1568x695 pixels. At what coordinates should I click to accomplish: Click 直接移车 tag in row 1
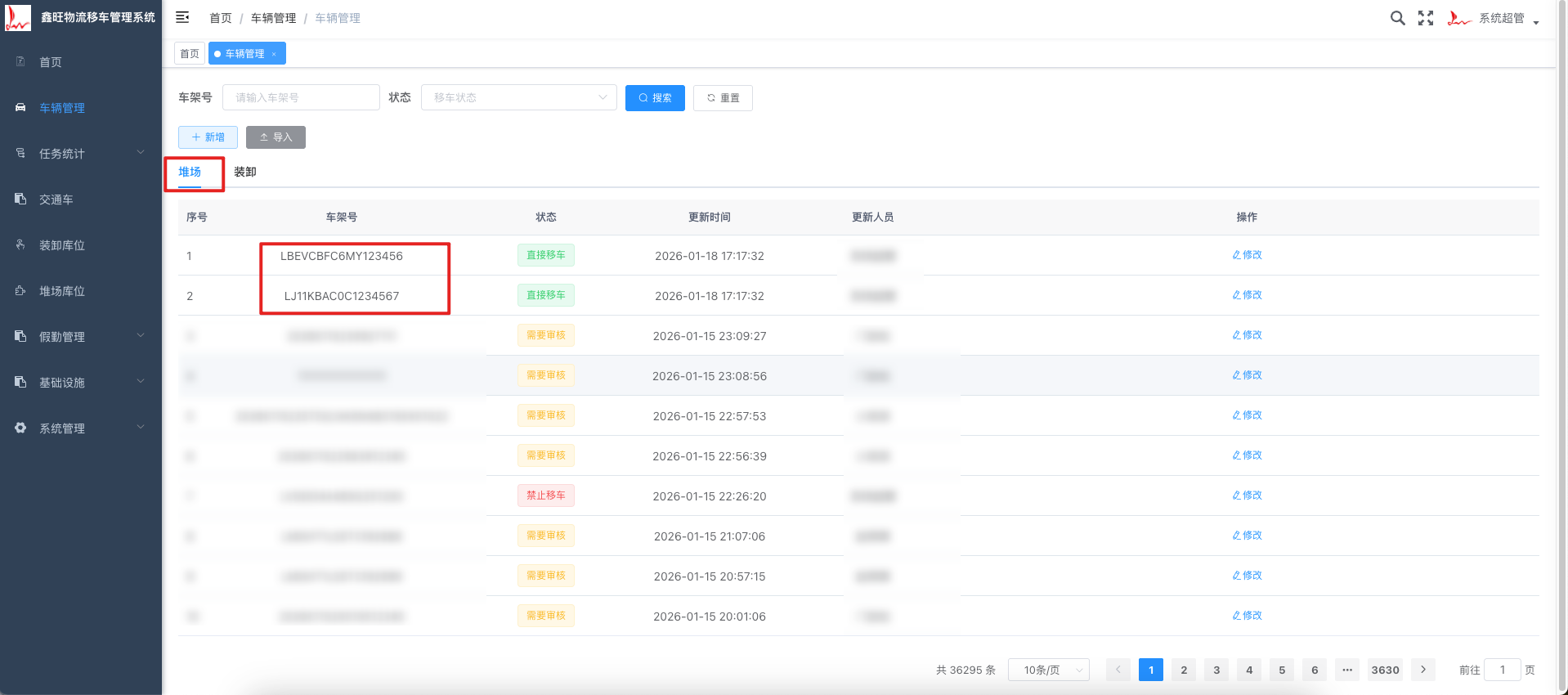(546, 255)
